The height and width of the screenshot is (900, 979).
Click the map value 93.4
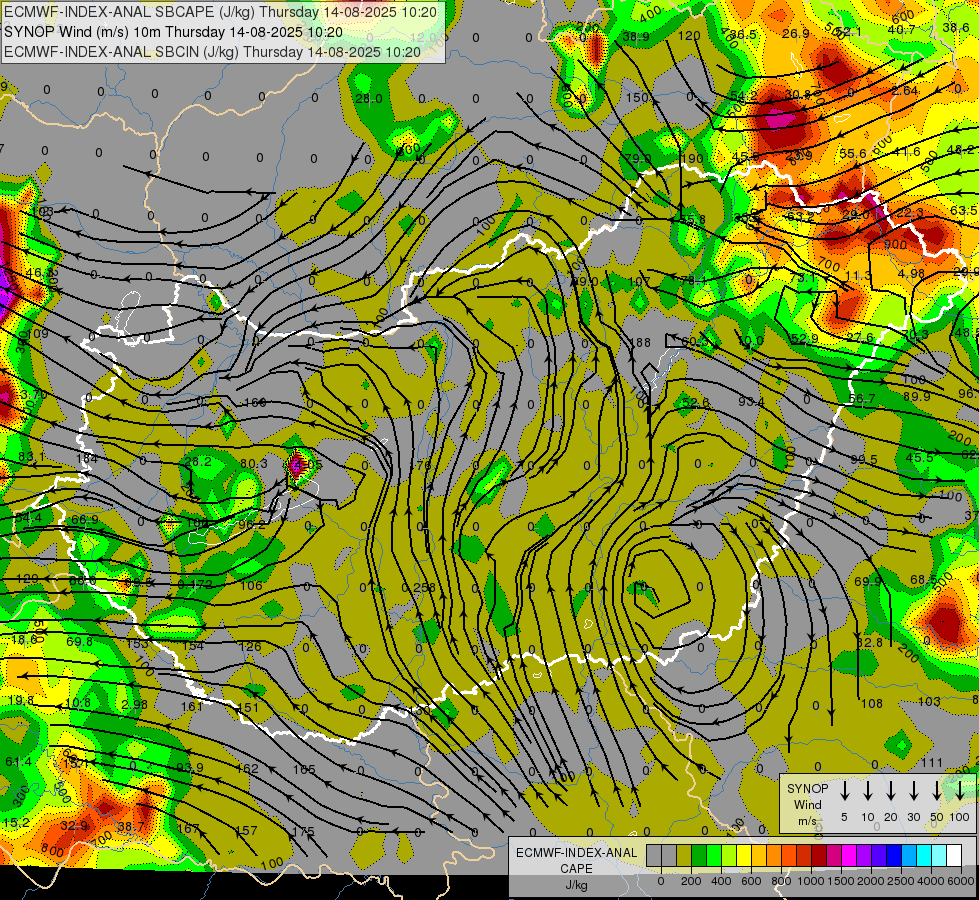(x=751, y=402)
